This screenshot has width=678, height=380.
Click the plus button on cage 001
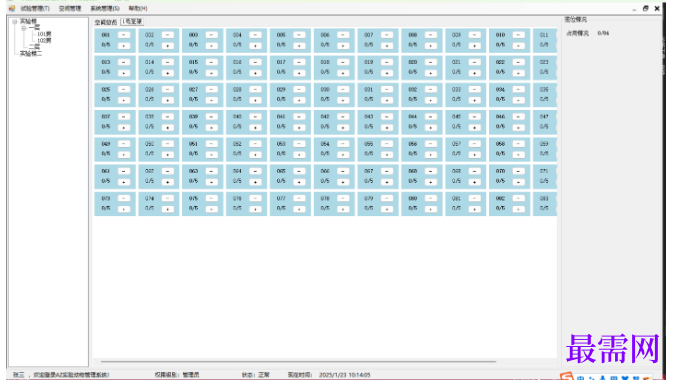[x=124, y=45]
